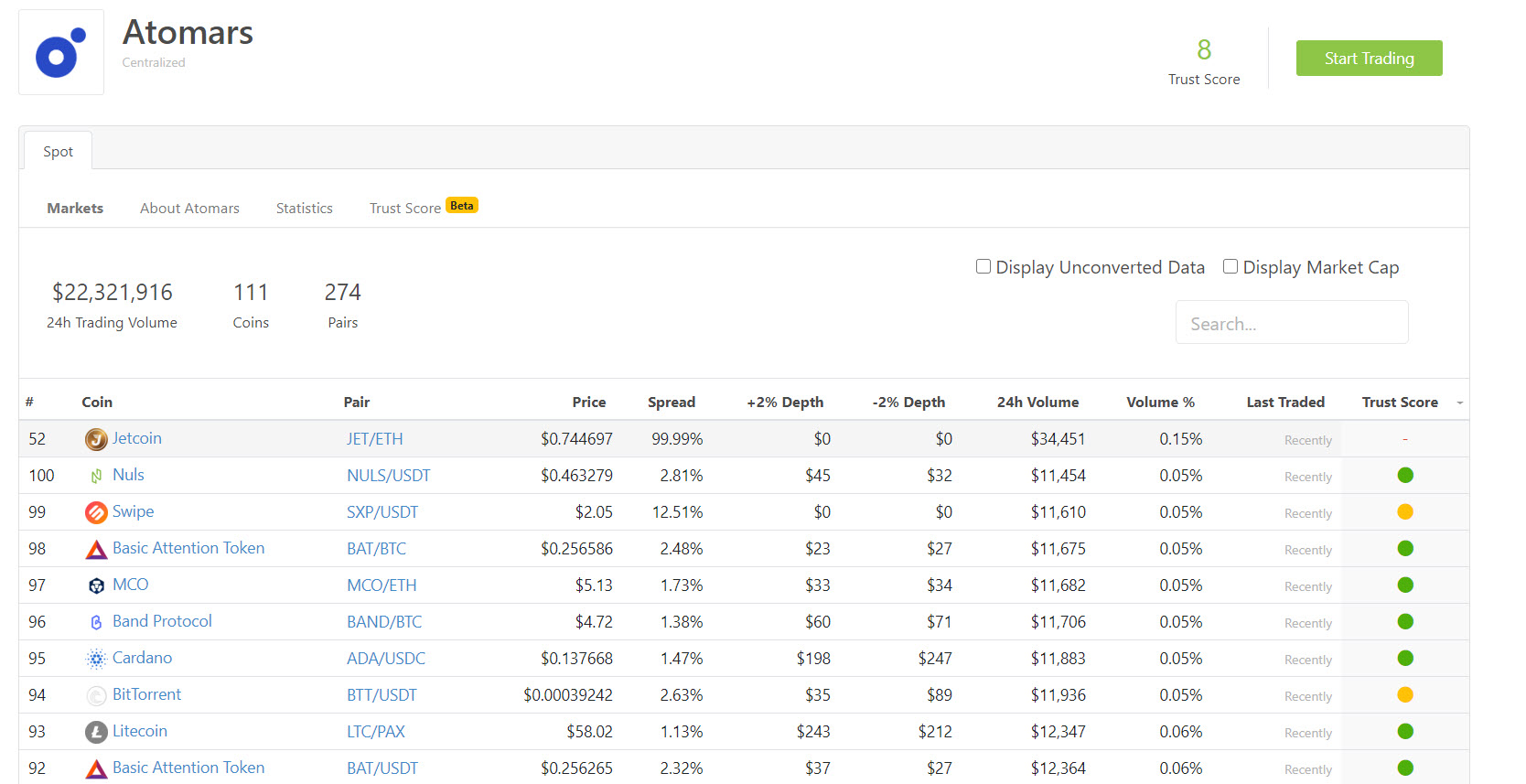Sort table by Price column header
This screenshot has width=1526, height=784.
tap(589, 403)
